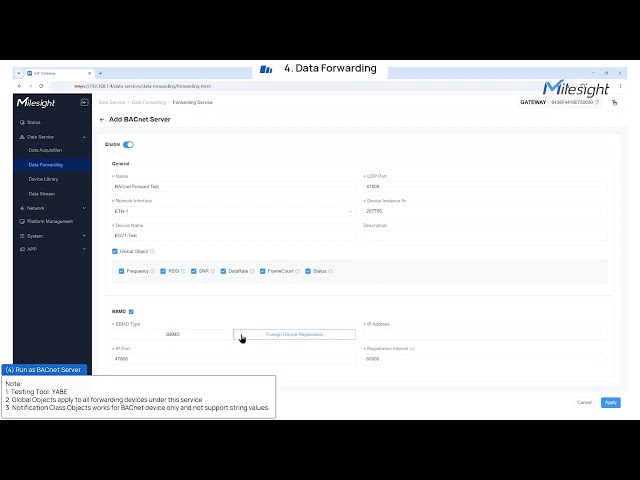640x480 pixels.
Task: Uncheck the Global Object checkbox
Action: pyautogui.click(x=115, y=251)
